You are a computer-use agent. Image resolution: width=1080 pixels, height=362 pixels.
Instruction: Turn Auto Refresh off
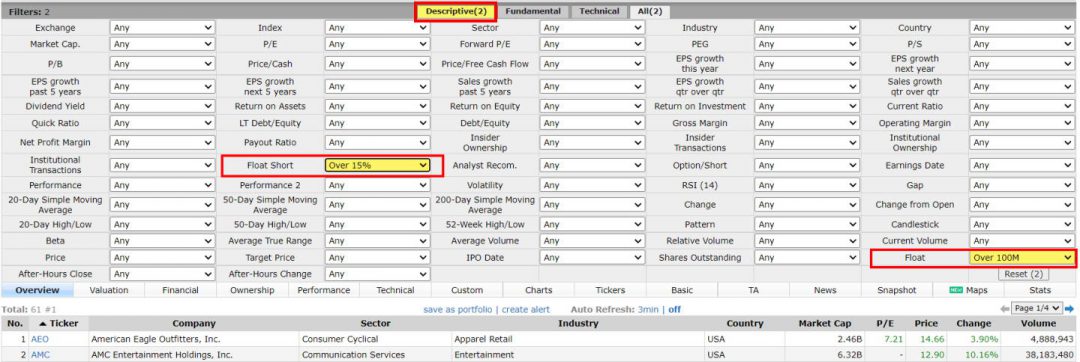(674, 309)
